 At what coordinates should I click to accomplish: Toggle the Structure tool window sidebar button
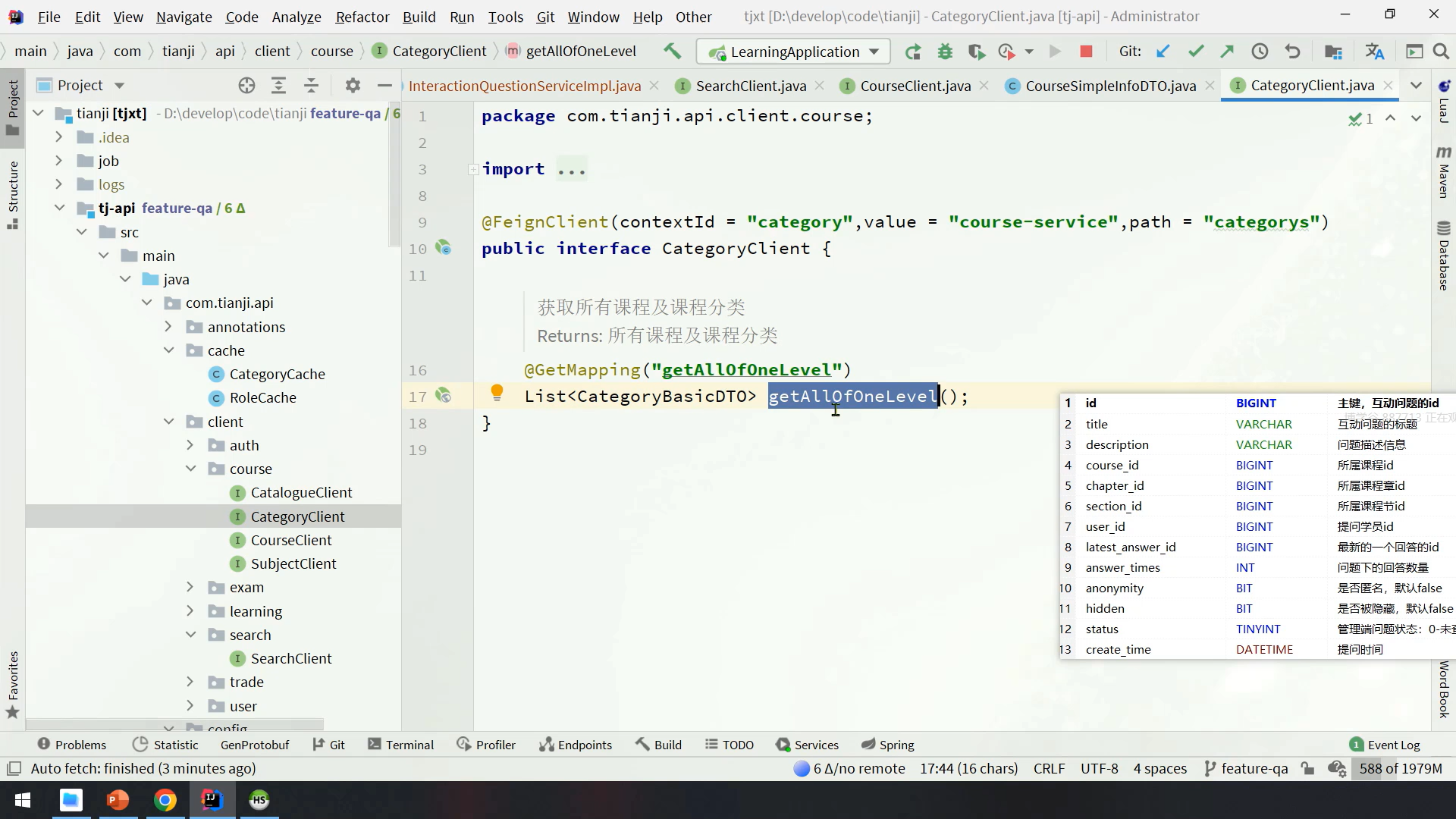(13, 194)
